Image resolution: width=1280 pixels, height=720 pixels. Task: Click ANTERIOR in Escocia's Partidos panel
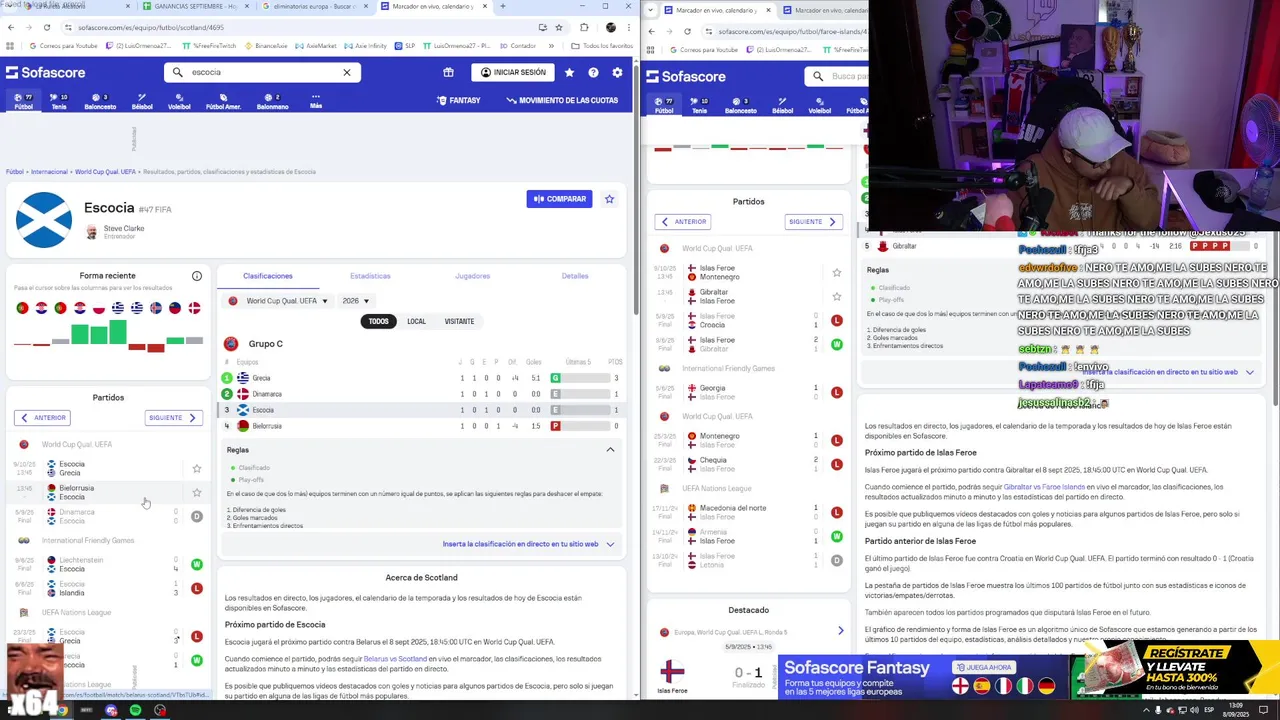coord(43,418)
